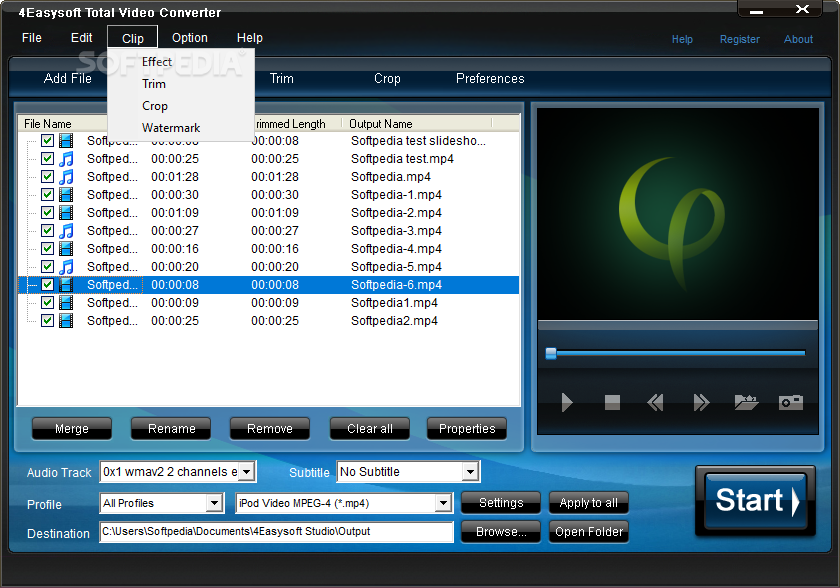Click the Rename button
Viewport: 840px width, 588px height.
click(171, 429)
